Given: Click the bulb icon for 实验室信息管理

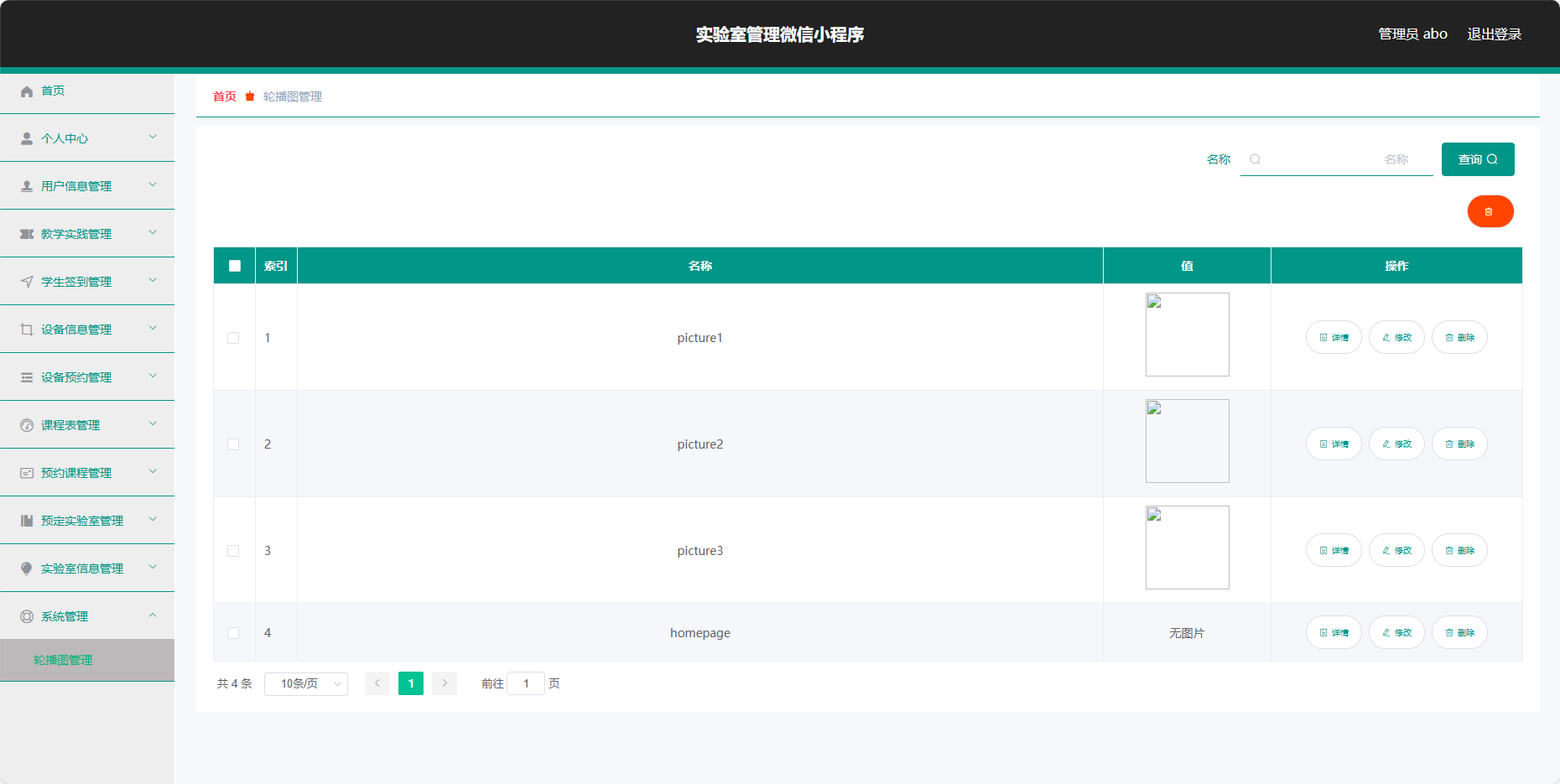Looking at the screenshot, I should 27,569.
